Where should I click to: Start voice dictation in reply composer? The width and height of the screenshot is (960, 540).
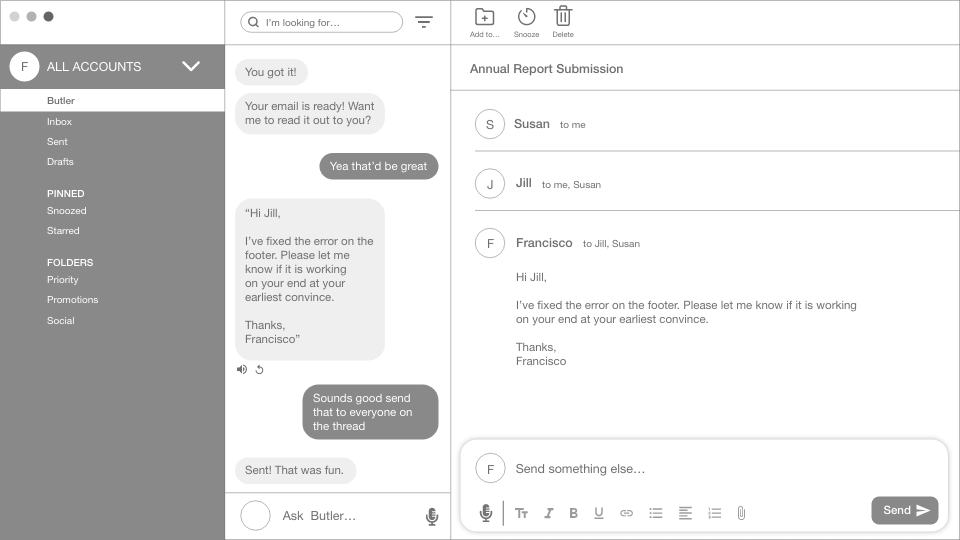pos(486,512)
